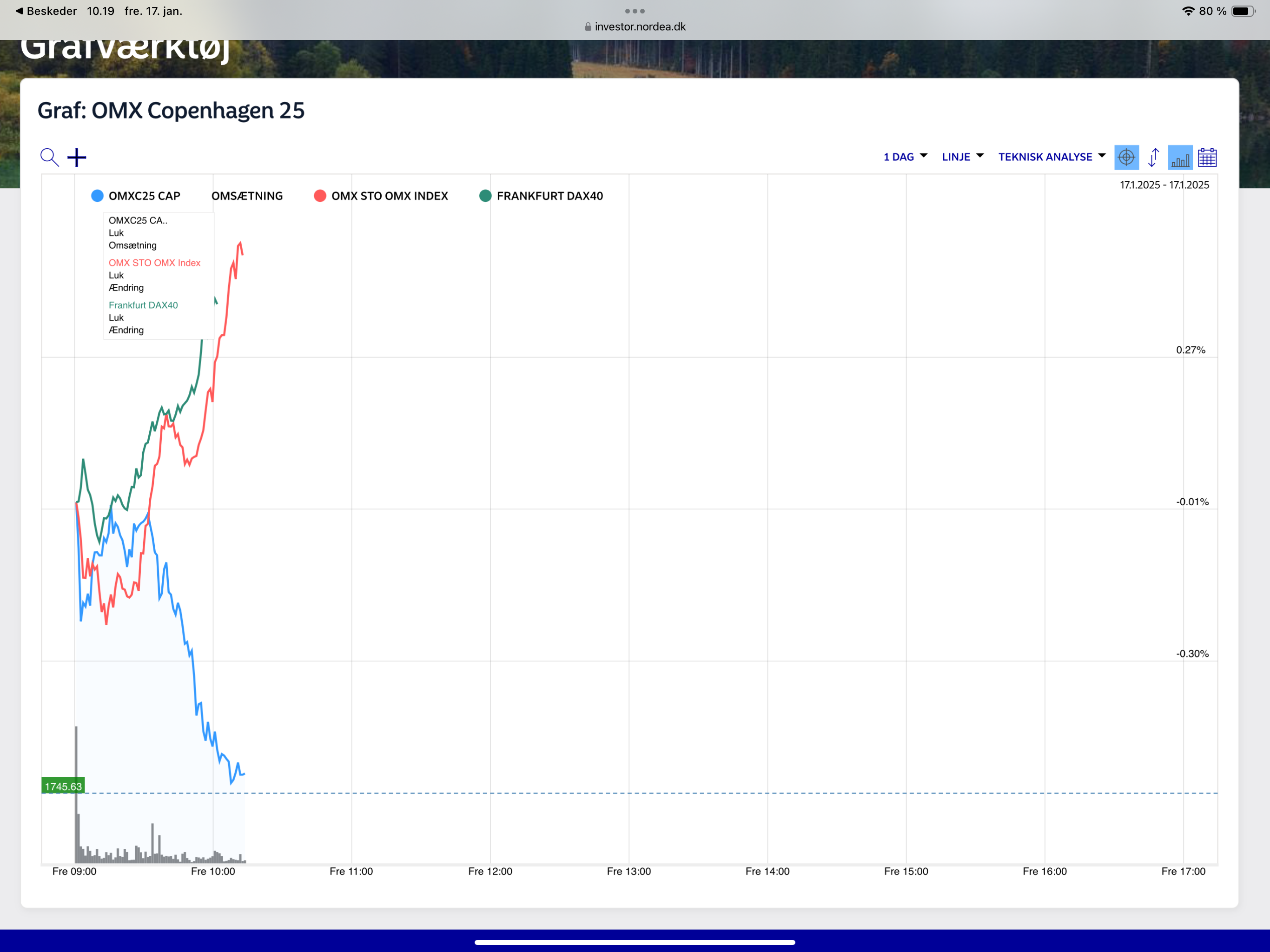Click the red OMX STO OMX Index tooltip heading
The height and width of the screenshot is (952, 1270).
coord(154,262)
